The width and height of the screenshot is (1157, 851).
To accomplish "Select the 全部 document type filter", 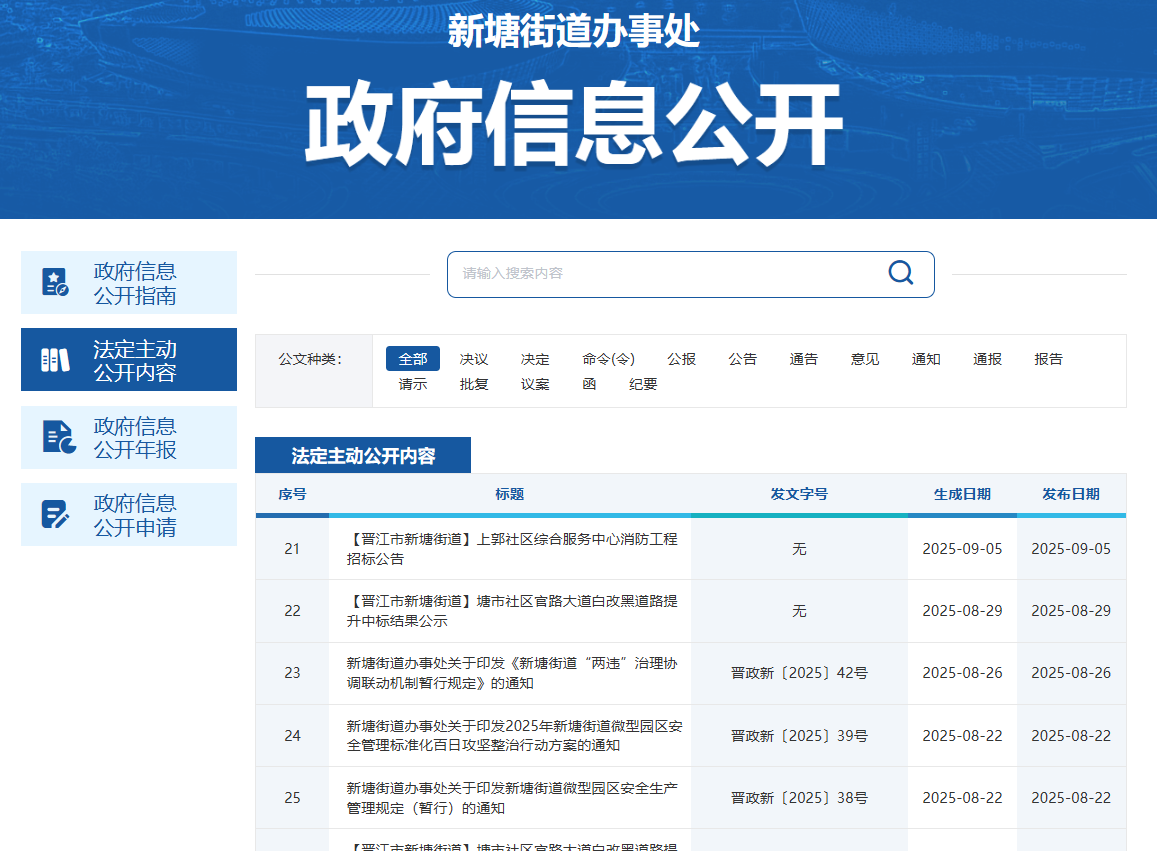I will [x=412, y=359].
